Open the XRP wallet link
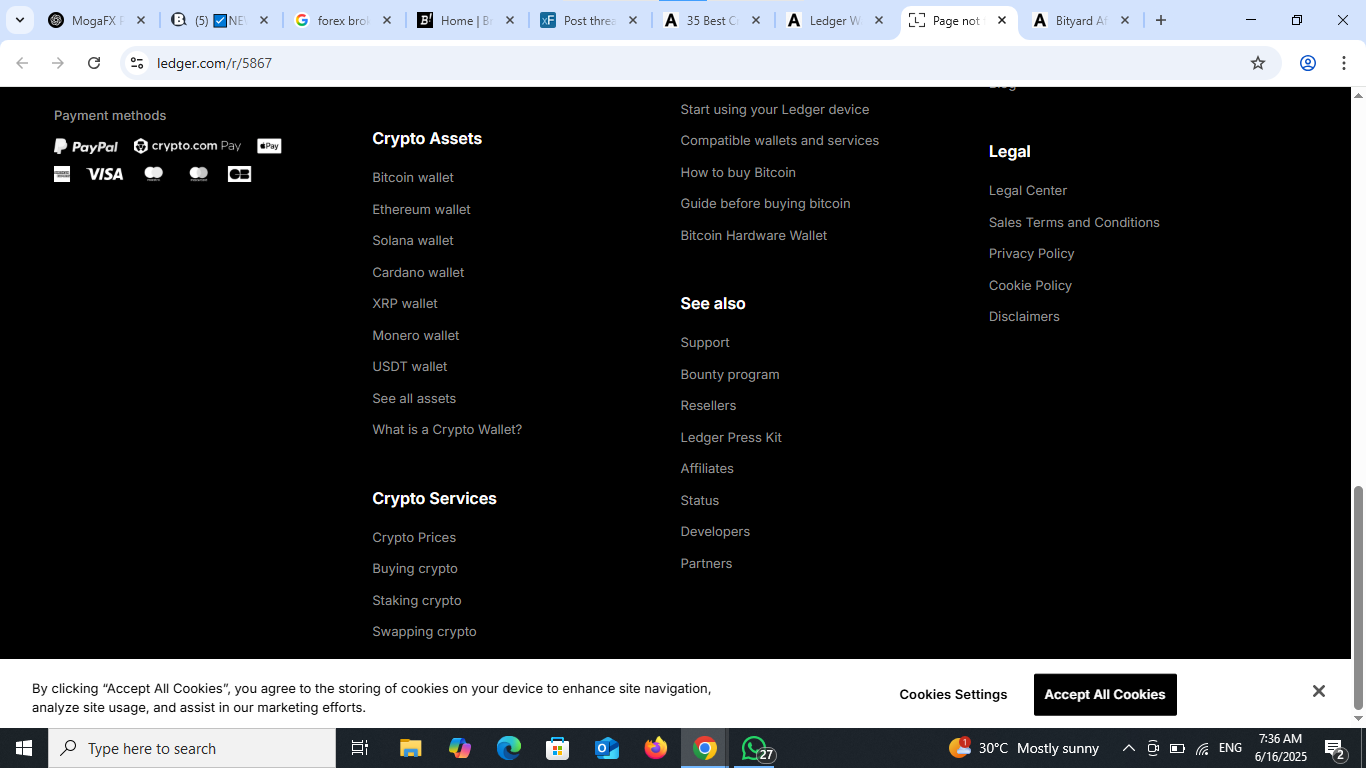The width and height of the screenshot is (1366, 768). coord(405,304)
